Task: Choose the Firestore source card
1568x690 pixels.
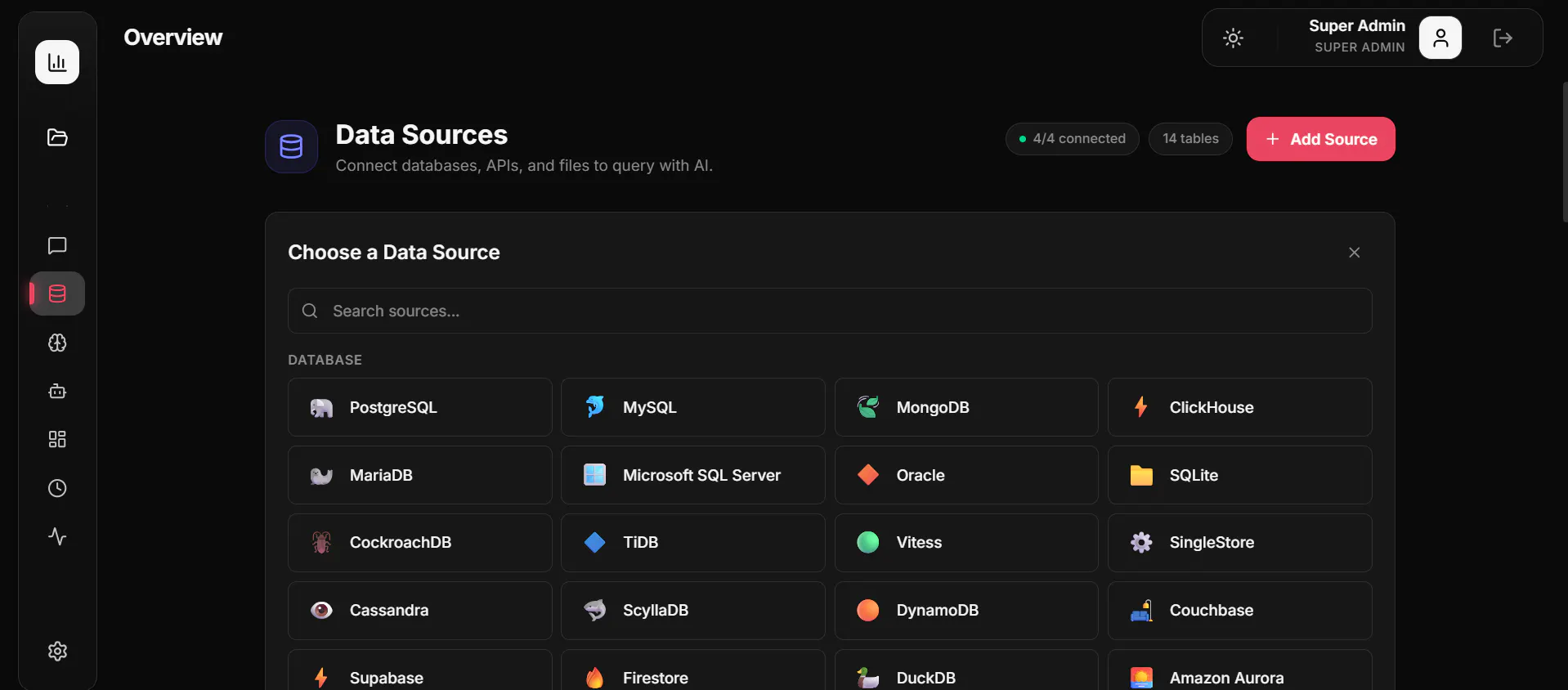Action: (x=693, y=670)
